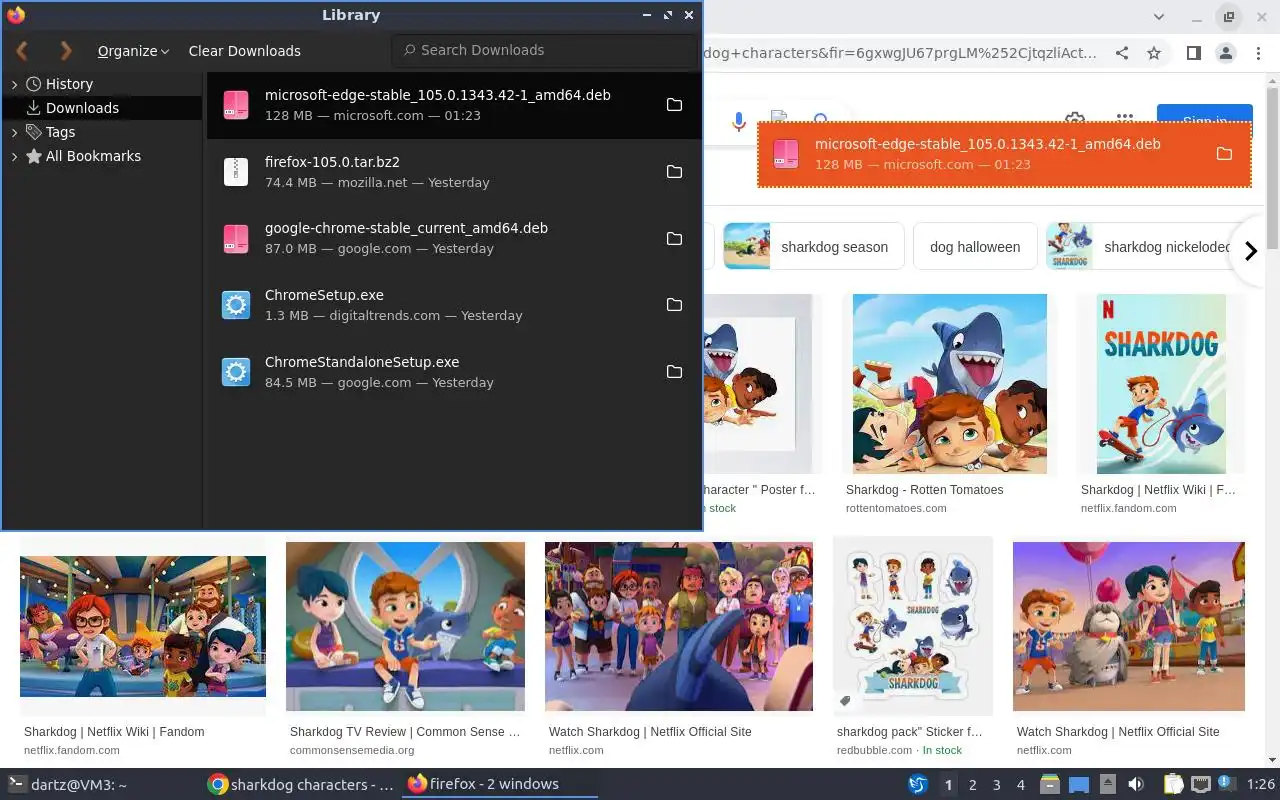Click Sharkdog - Rotten Tomatoes caption link
This screenshot has height=800, width=1280.
(924, 490)
